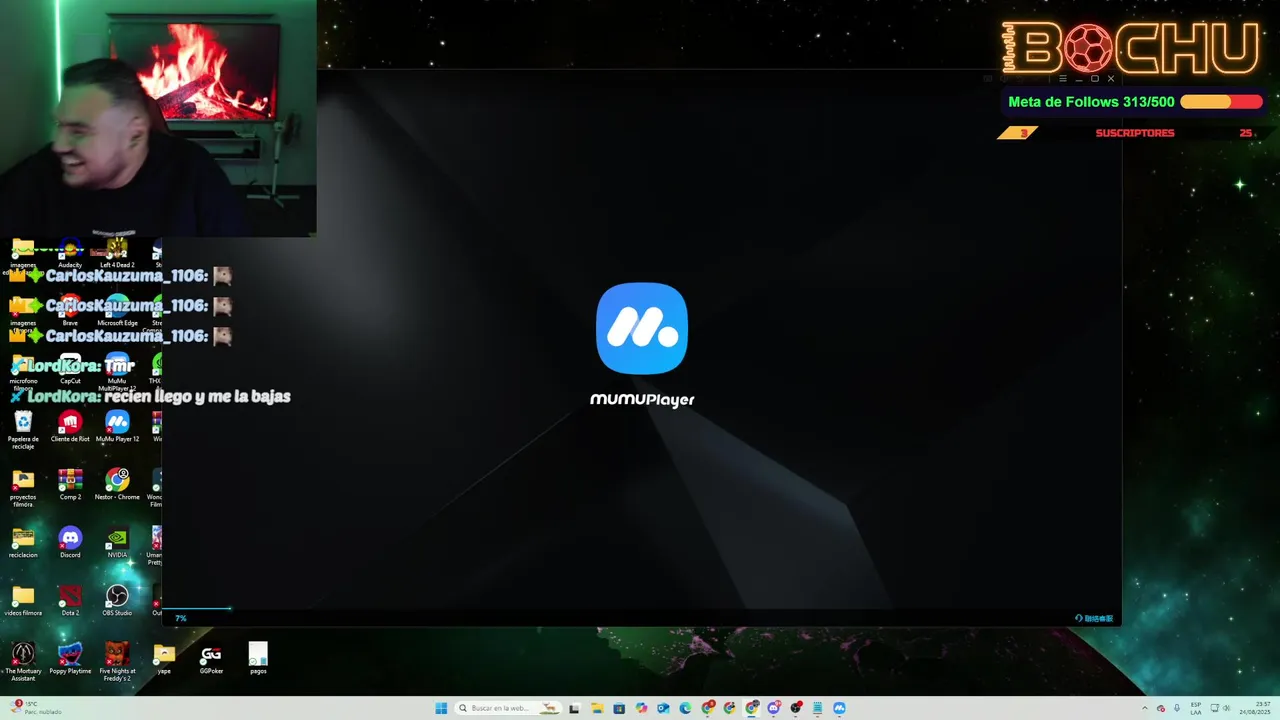
Task: Click the Meta de Follows goal bar
Action: coord(1135,102)
